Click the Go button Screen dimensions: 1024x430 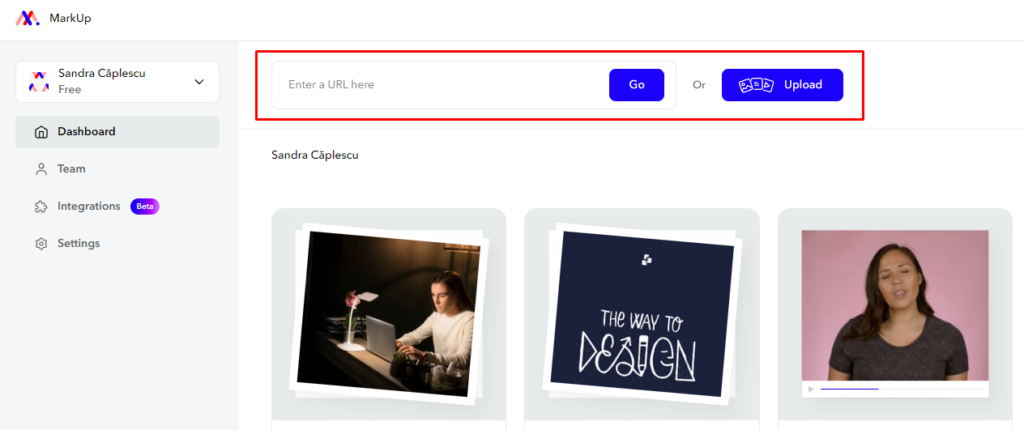637,85
